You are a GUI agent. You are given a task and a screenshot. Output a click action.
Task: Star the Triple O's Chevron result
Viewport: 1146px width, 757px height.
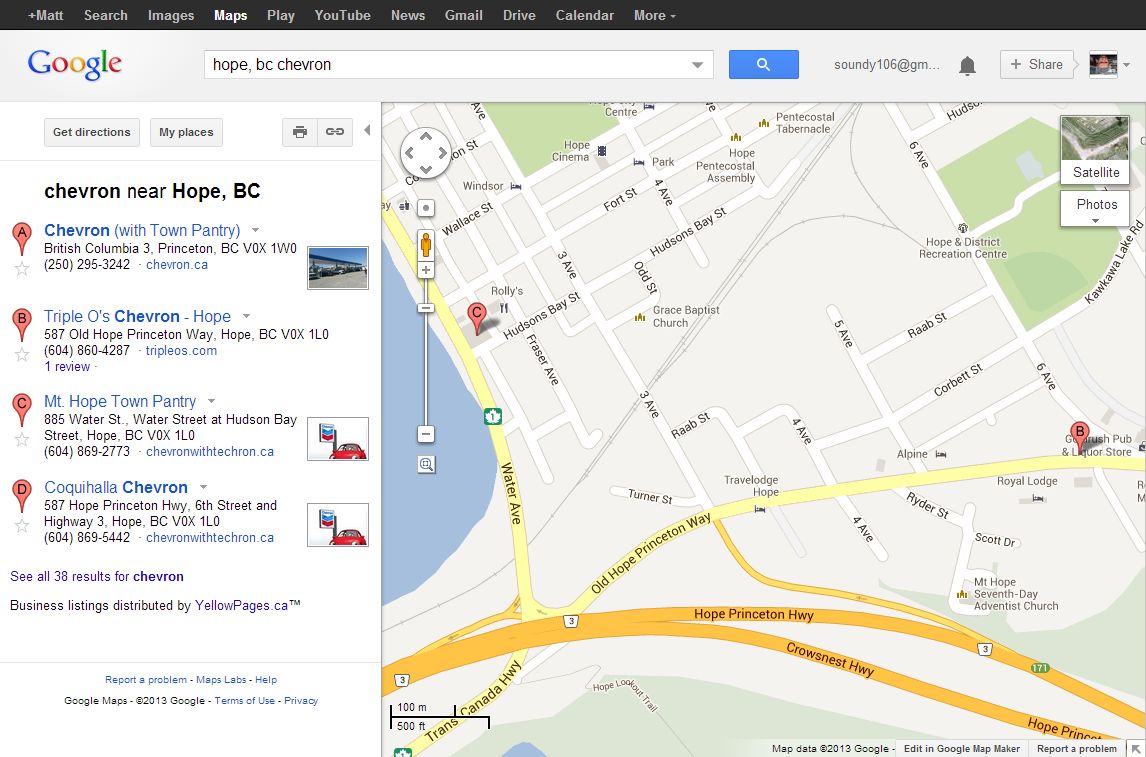pyautogui.click(x=22, y=354)
